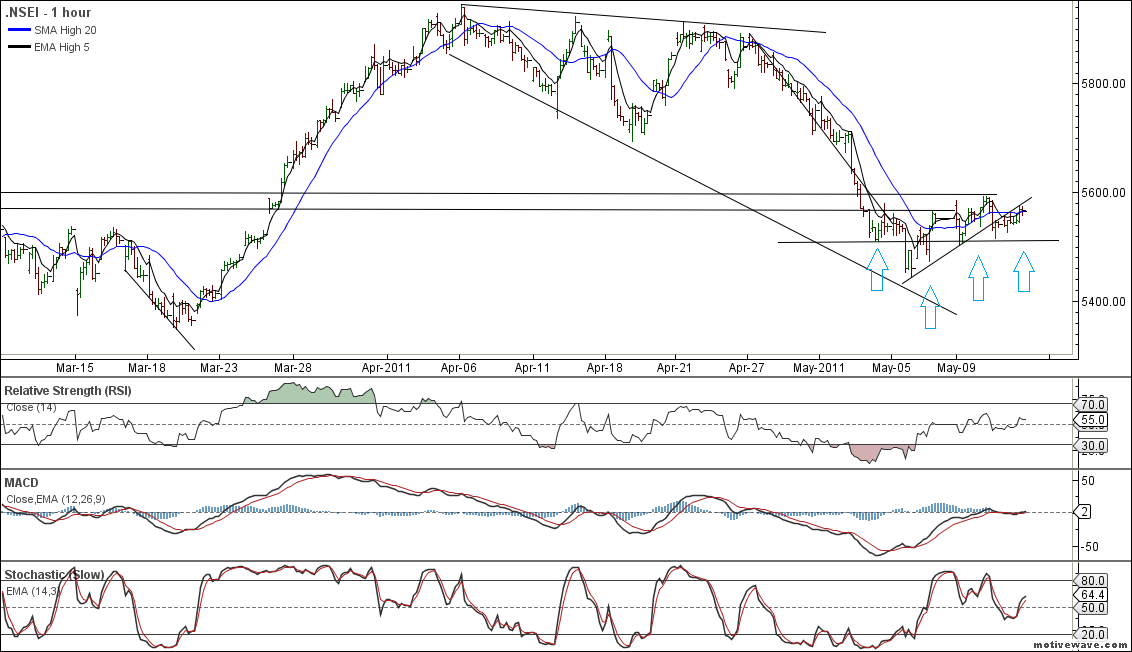
Task: Click the MACD panel title
Action: [x=22, y=483]
